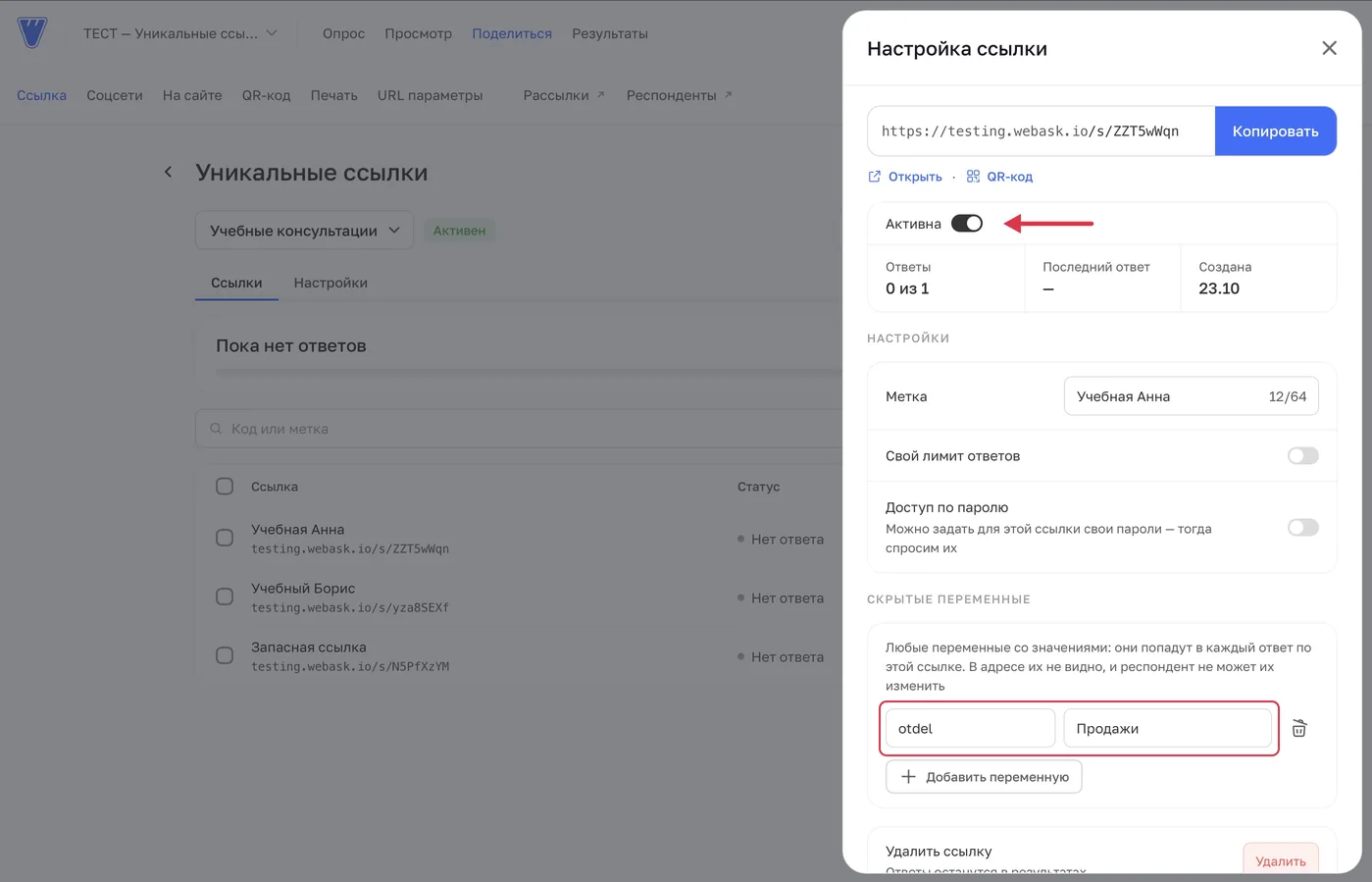Click the Открыть external link icon

875,177
